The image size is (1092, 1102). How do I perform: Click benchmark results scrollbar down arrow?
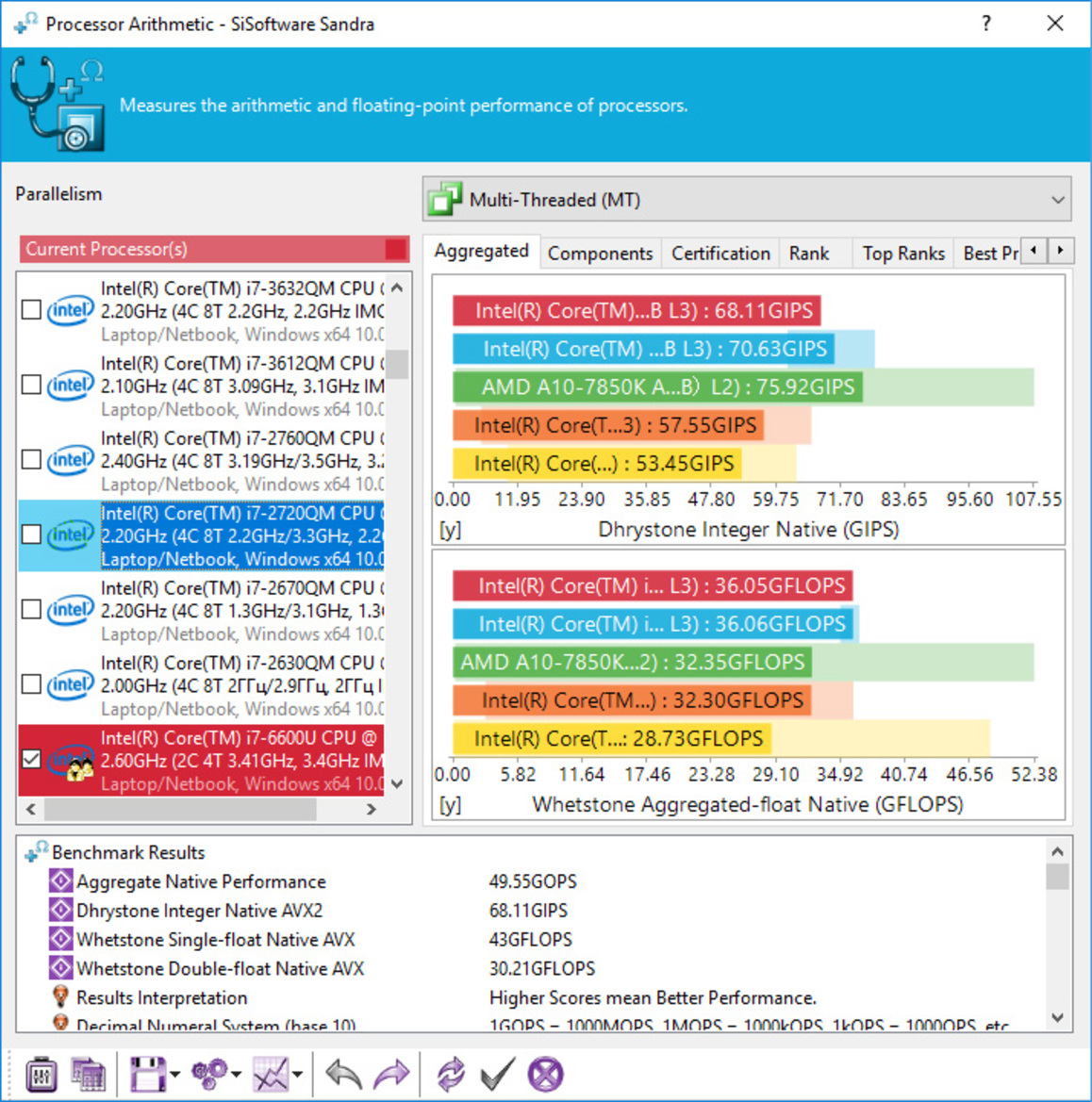pyautogui.click(x=1057, y=1017)
